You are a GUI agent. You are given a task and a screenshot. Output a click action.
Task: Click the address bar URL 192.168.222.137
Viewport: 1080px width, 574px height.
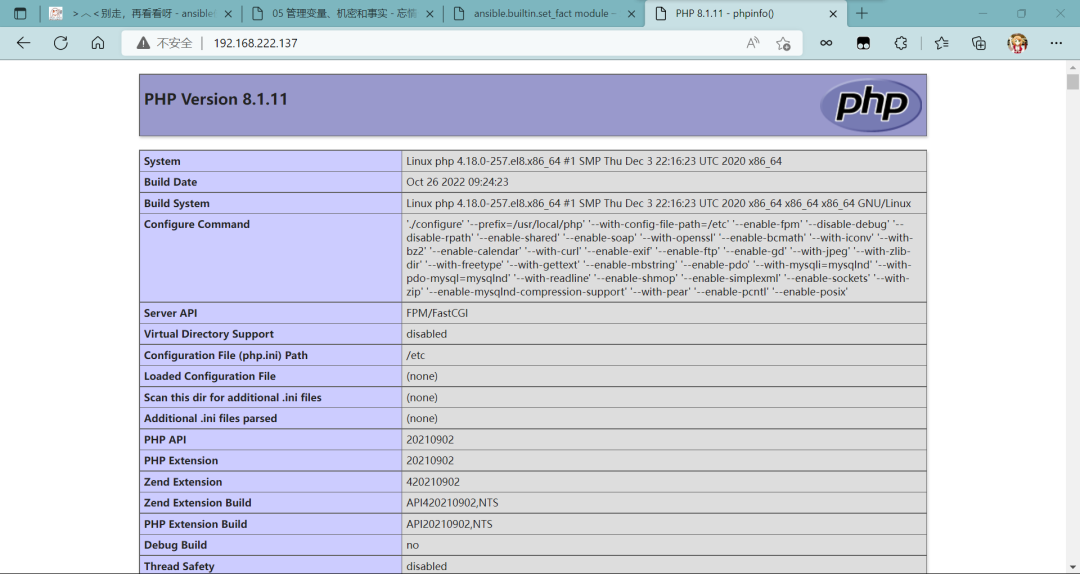[x=255, y=43]
